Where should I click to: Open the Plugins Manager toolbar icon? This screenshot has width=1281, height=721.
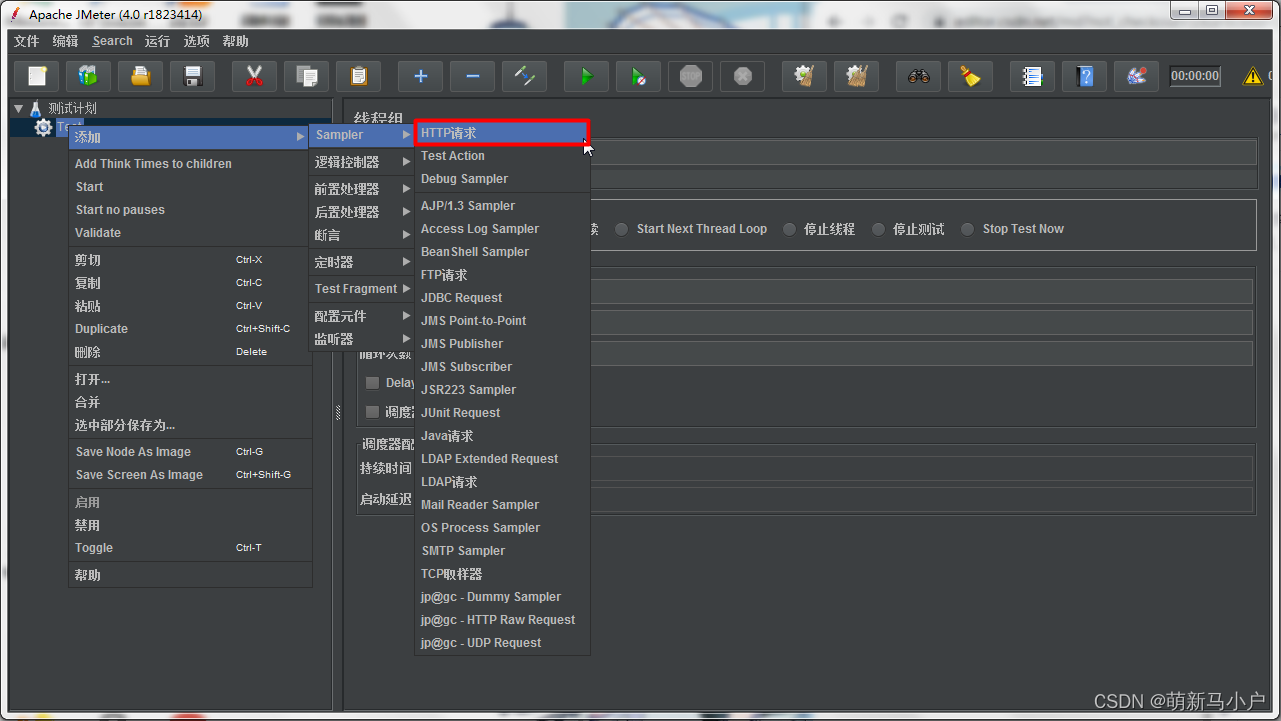coord(1136,76)
